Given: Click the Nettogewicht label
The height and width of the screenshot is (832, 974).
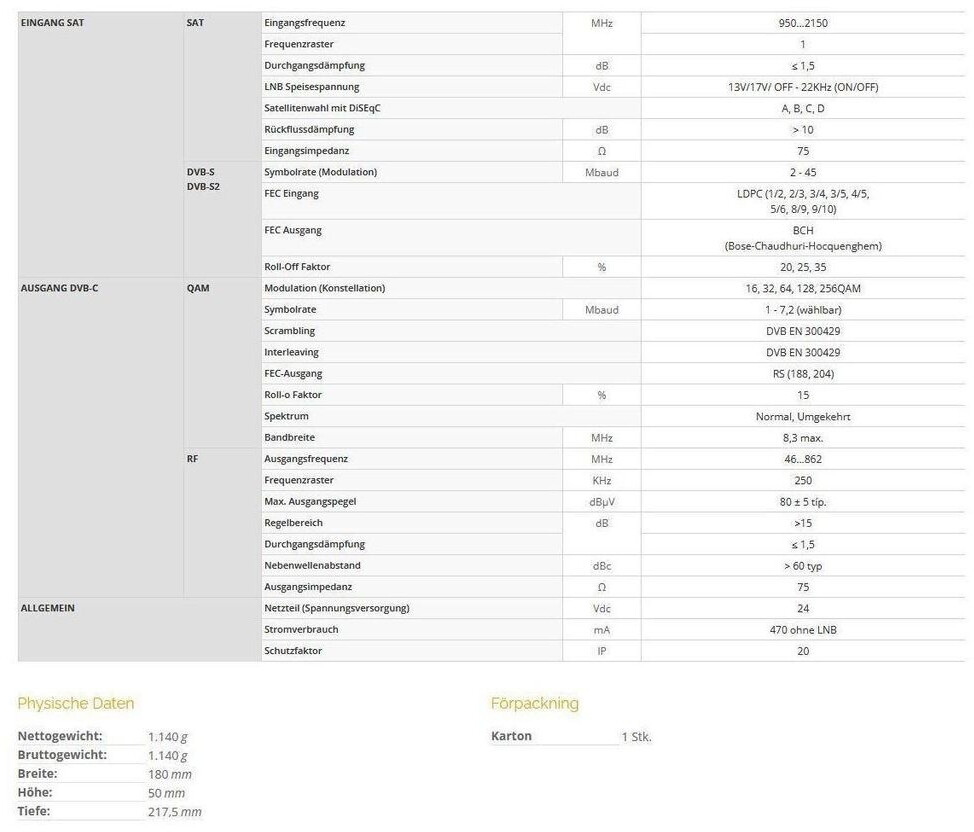Looking at the screenshot, I should (x=62, y=736).
